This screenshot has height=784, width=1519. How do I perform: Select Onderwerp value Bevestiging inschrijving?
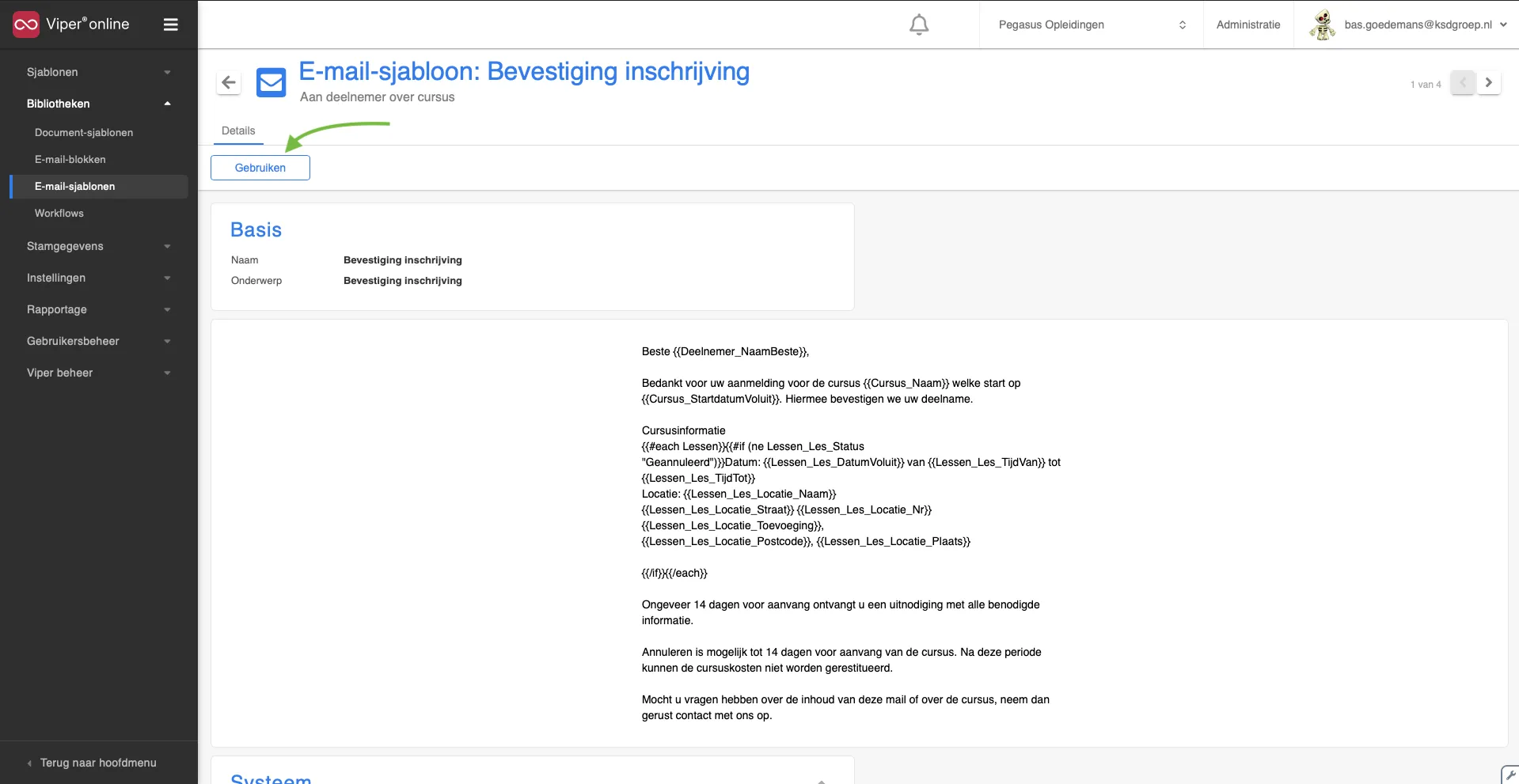pos(403,280)
